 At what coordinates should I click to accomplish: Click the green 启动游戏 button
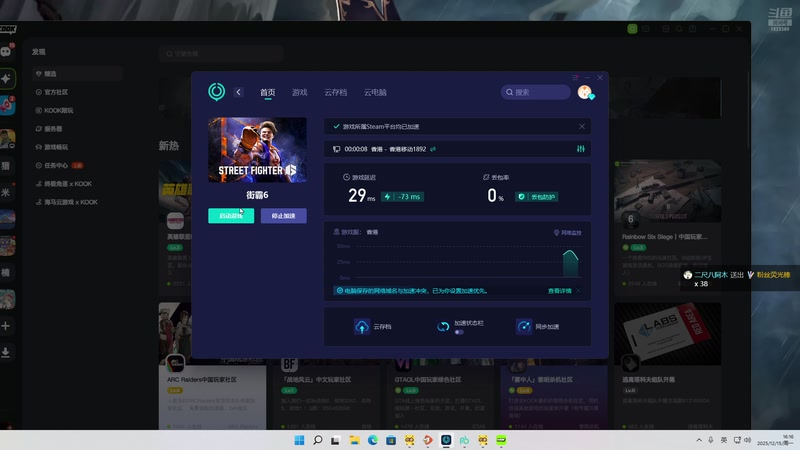[231, 216]
